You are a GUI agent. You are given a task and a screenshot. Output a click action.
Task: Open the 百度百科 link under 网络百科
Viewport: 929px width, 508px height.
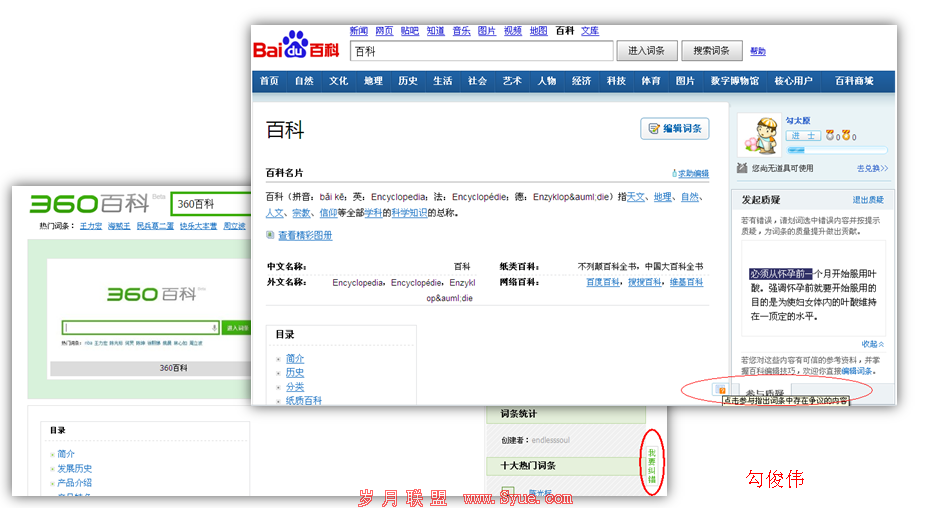[603, 282]
